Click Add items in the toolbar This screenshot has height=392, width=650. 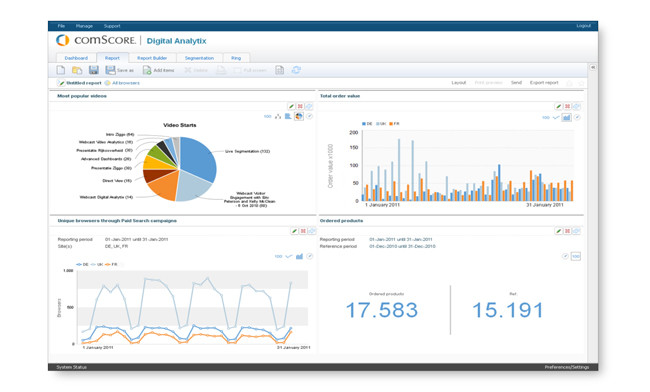[x=158, y=70]
